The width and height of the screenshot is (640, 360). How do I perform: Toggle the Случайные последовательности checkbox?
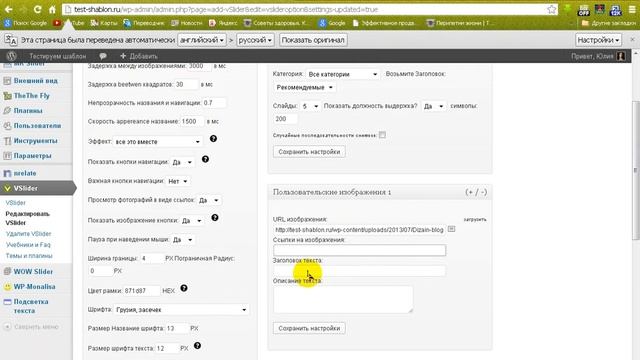click(x=382, y=135)
